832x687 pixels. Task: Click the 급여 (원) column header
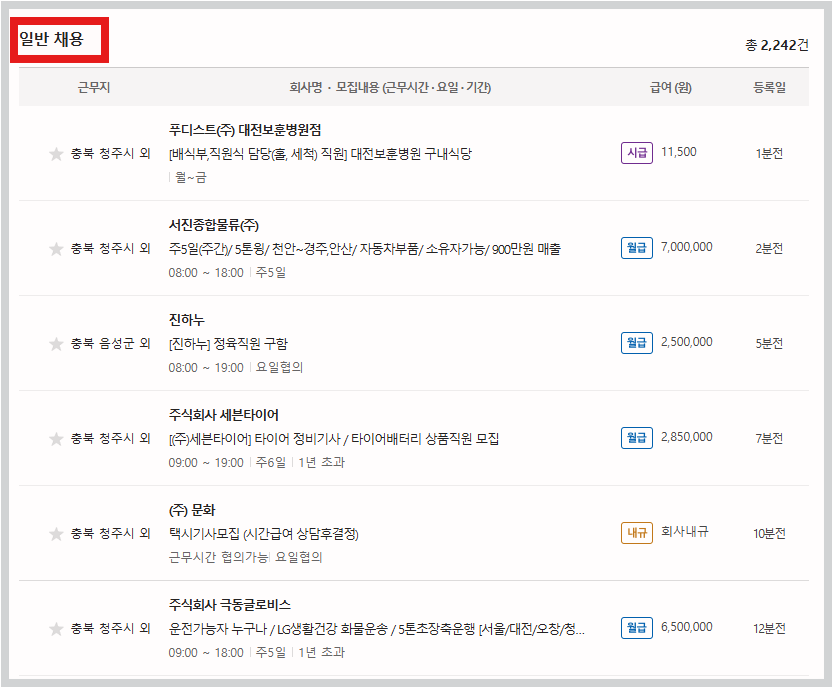[671, 87]
